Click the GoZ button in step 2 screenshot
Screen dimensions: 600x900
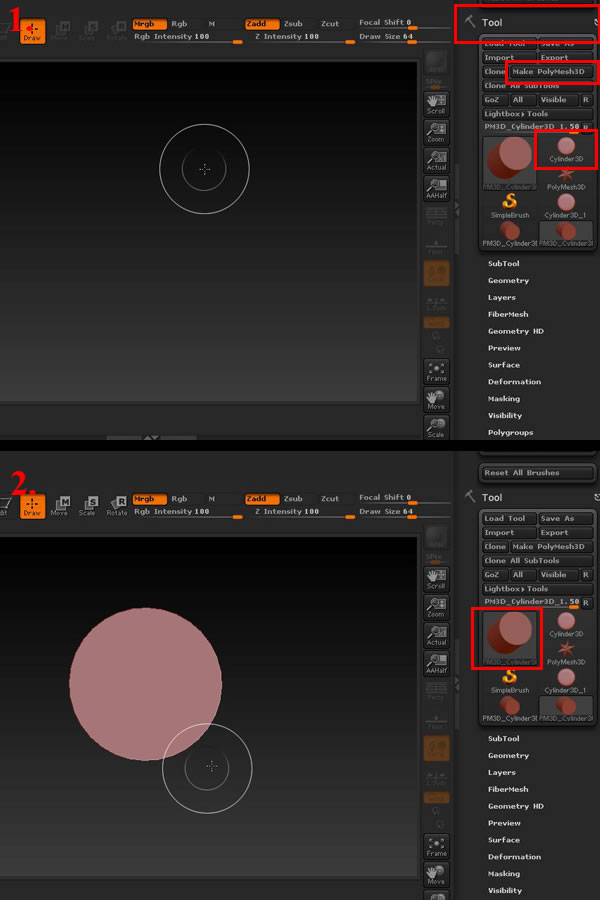pos(494,575)
